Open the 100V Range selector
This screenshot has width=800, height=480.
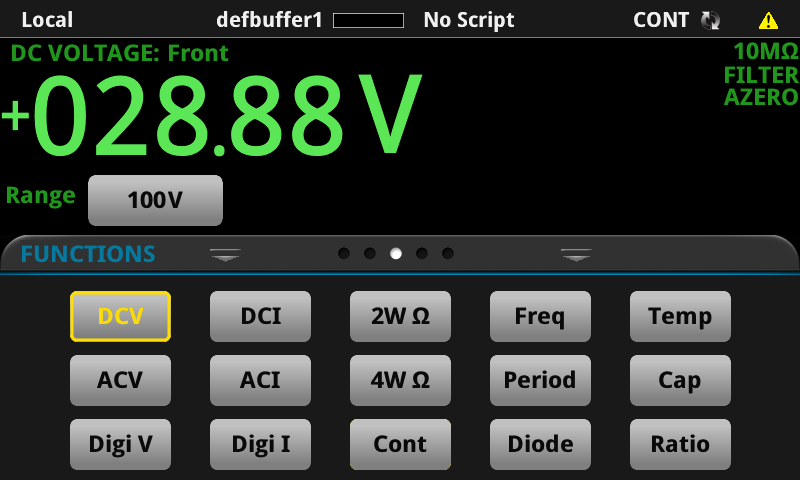[156, 200]
